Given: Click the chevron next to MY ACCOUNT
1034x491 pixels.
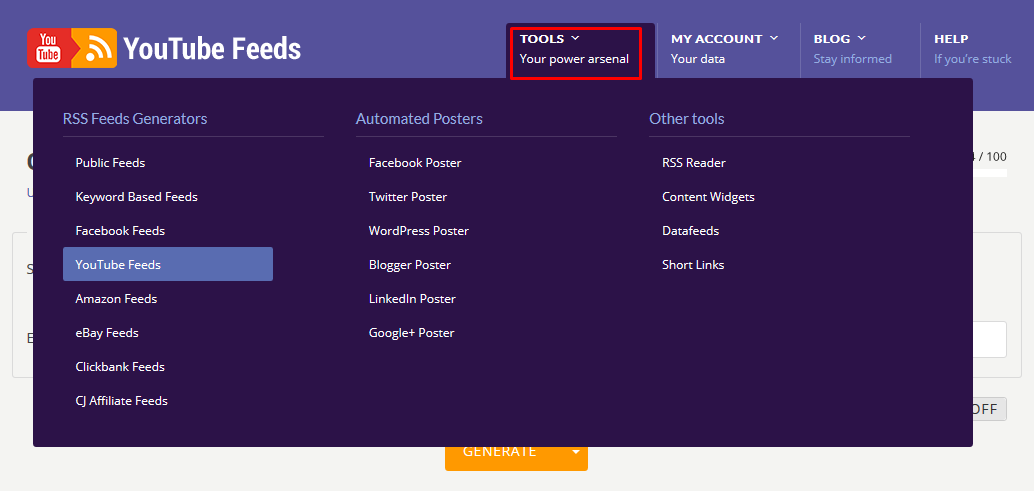Looking at the screenshot, I should (x=774, y=38).
